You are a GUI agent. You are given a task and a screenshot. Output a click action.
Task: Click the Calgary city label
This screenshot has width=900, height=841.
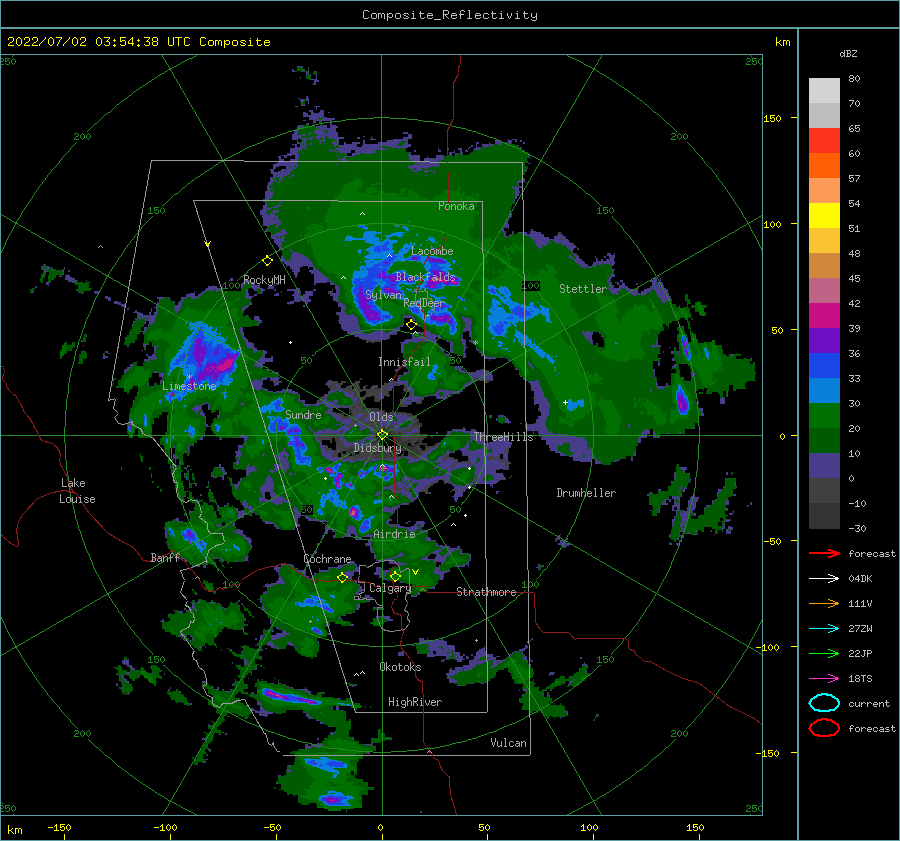390,588
